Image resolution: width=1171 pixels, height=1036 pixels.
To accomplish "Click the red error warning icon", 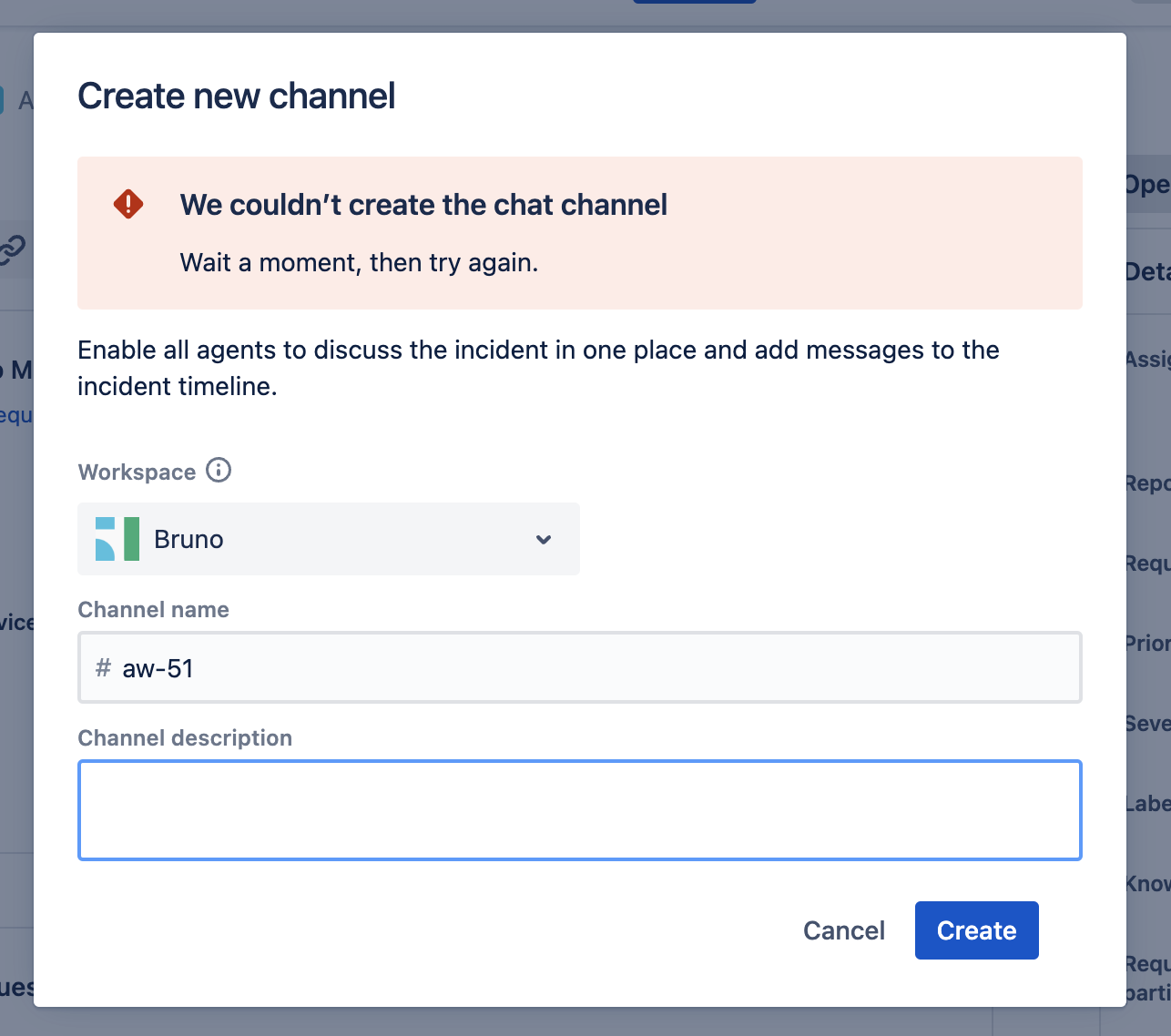I will pos(128,204).
